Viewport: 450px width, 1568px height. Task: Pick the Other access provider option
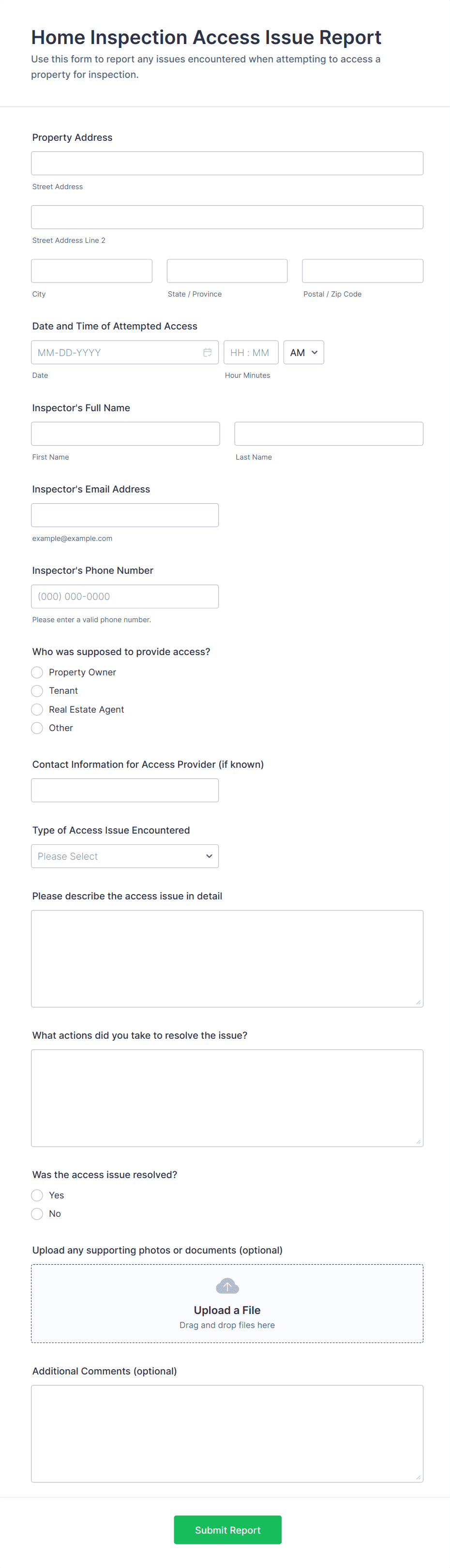click(37, 728)
